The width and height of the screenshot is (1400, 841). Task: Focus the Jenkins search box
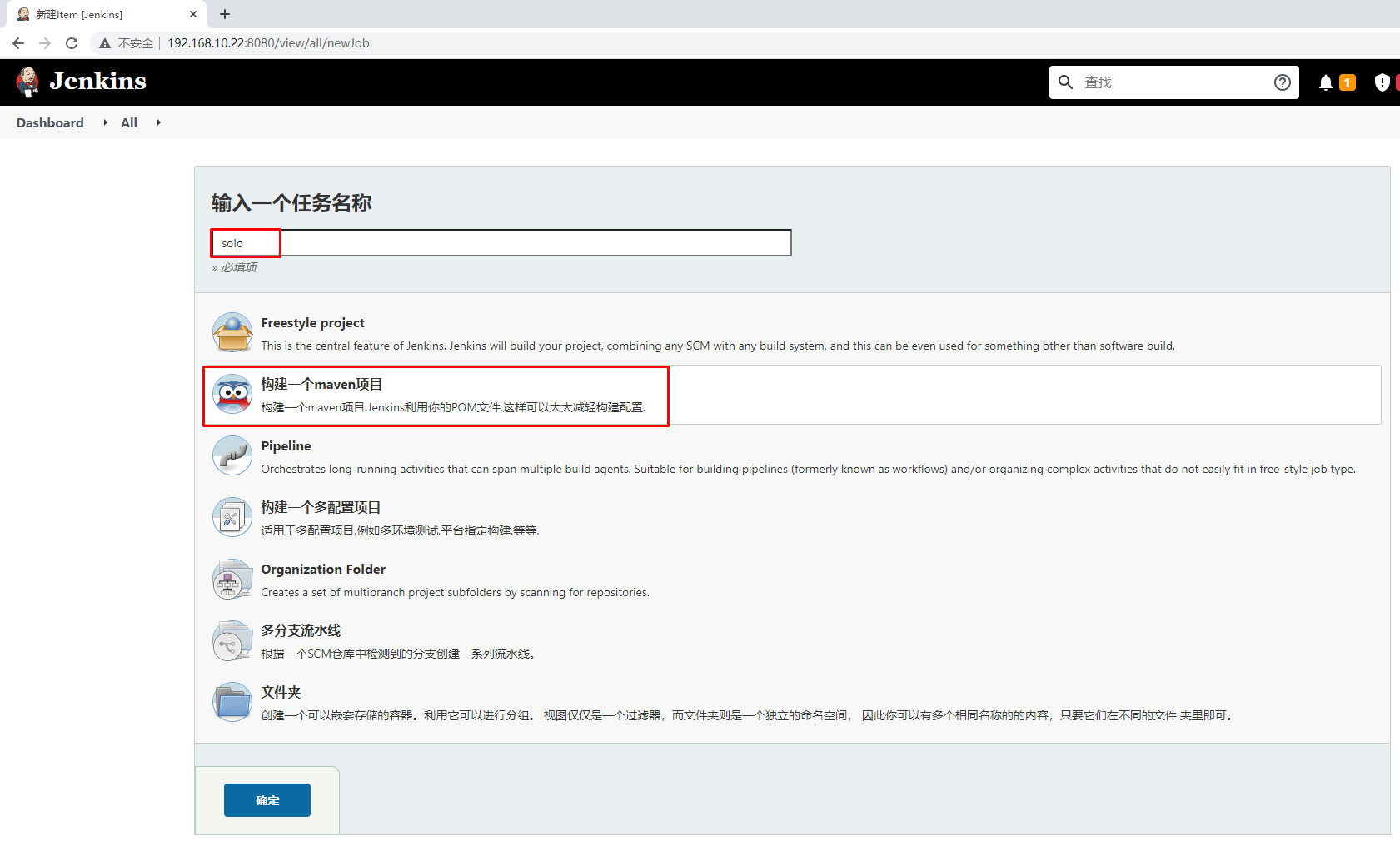tap(1173, 82)
